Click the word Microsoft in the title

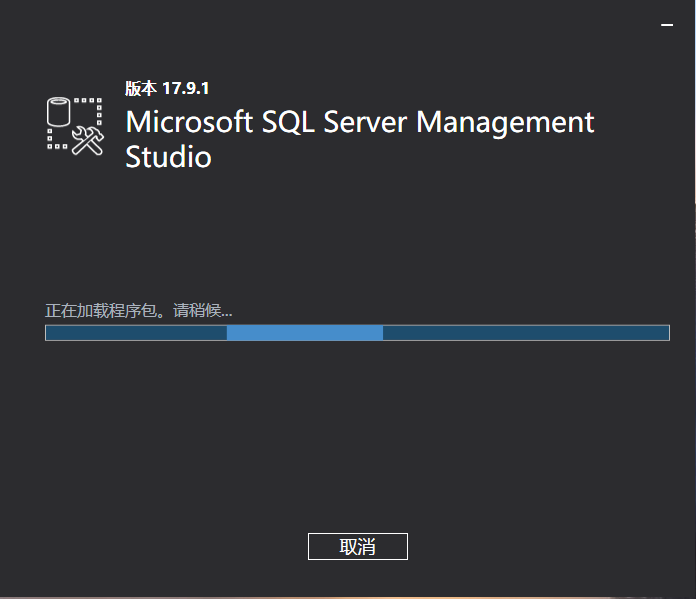tap(189, 122)
